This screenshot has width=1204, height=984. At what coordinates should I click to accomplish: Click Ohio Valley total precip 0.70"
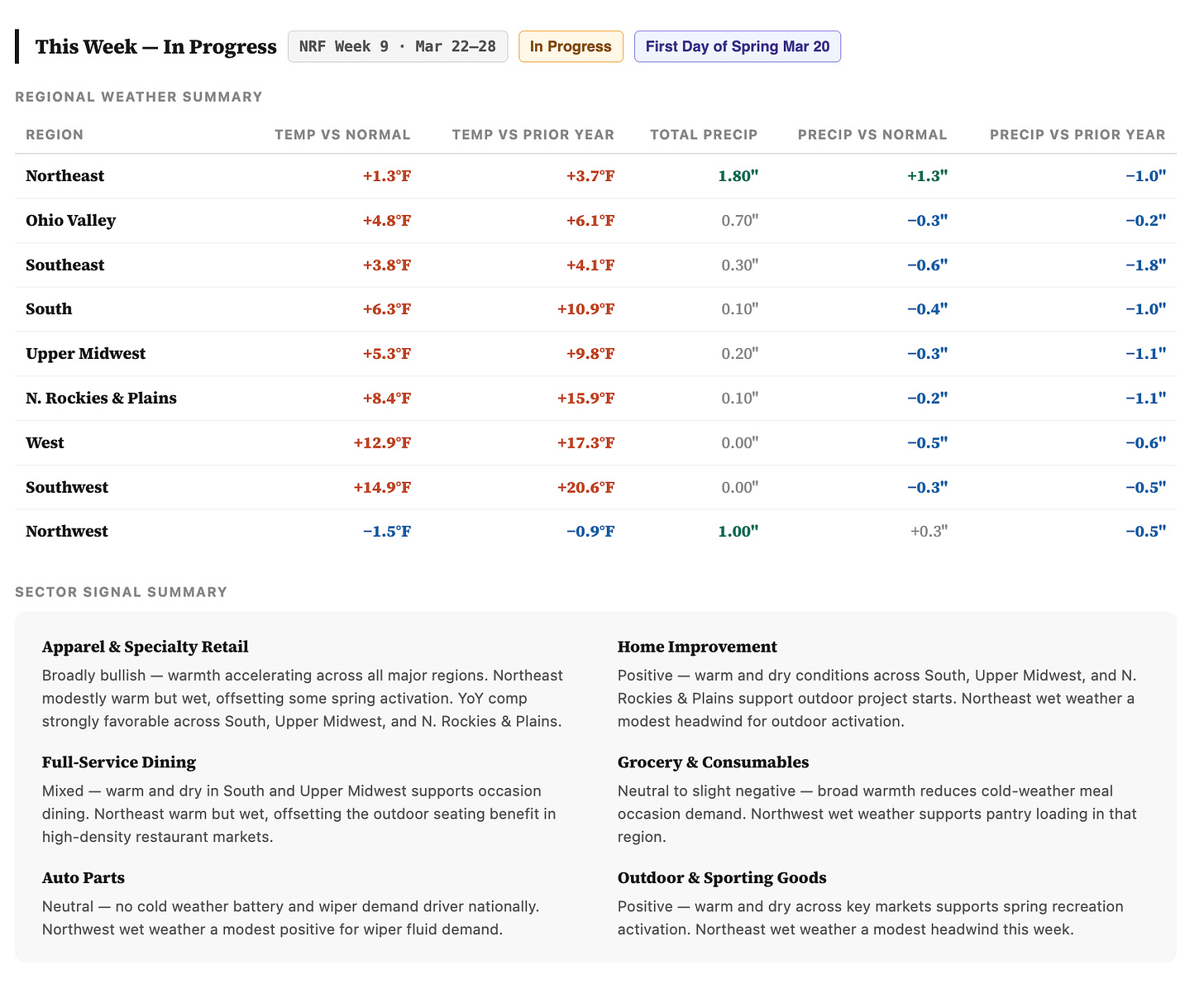point(739,221)
